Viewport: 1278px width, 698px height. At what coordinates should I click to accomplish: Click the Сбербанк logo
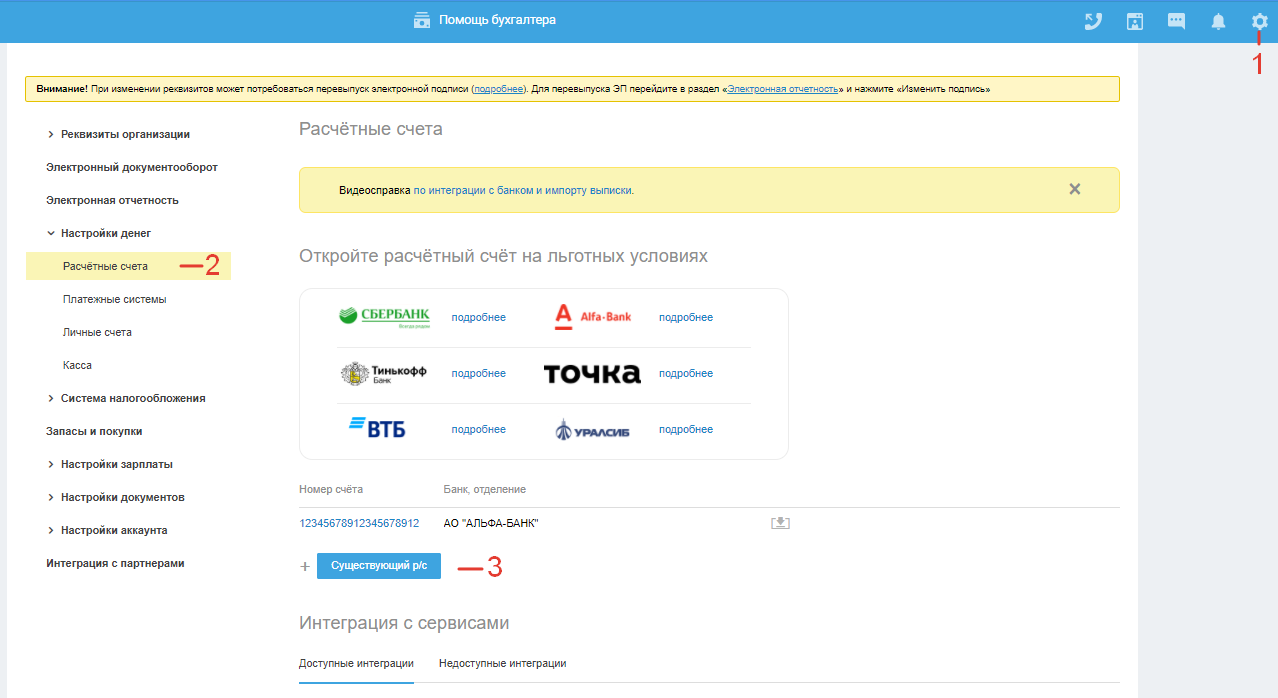[x=384, y=317]
